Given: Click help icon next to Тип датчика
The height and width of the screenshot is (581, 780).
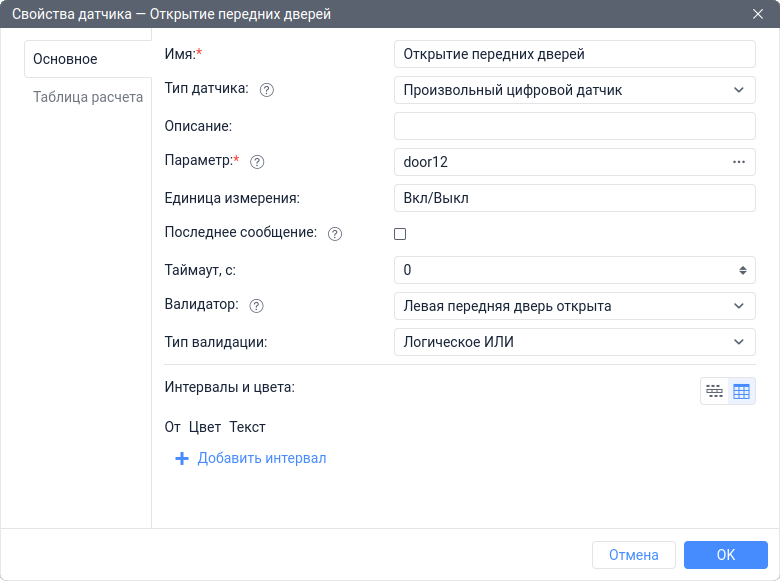Looking at the screenshot, I should pos(267,90).
